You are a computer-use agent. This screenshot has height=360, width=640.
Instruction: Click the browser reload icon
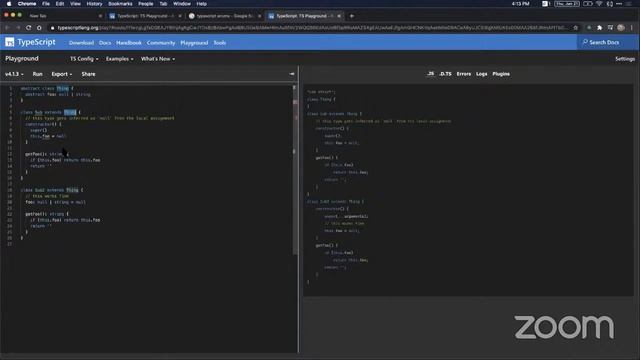point(29,28)
